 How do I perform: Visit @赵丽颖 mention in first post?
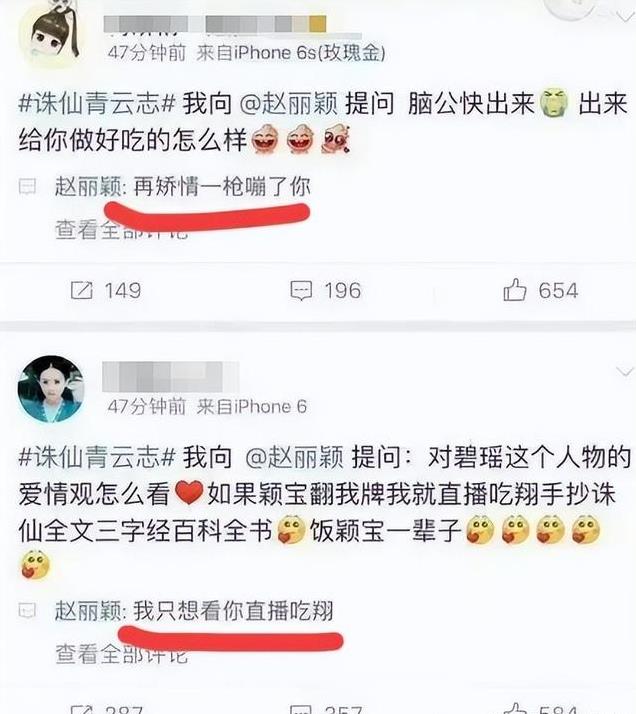(x=289, y=104)
